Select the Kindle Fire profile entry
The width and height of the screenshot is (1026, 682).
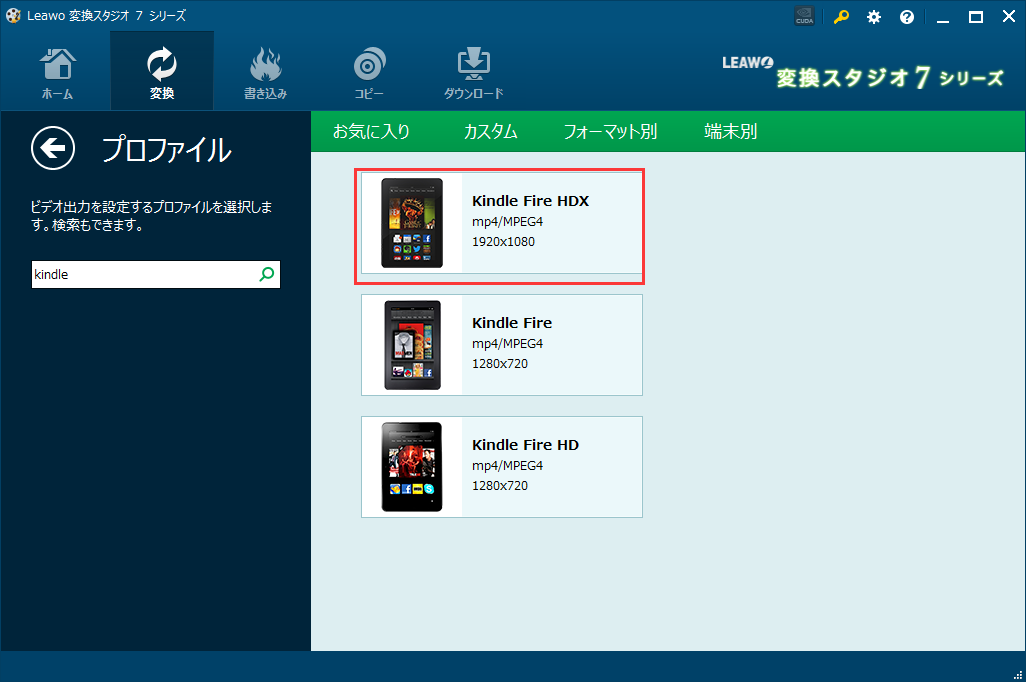tap(530, 344)
